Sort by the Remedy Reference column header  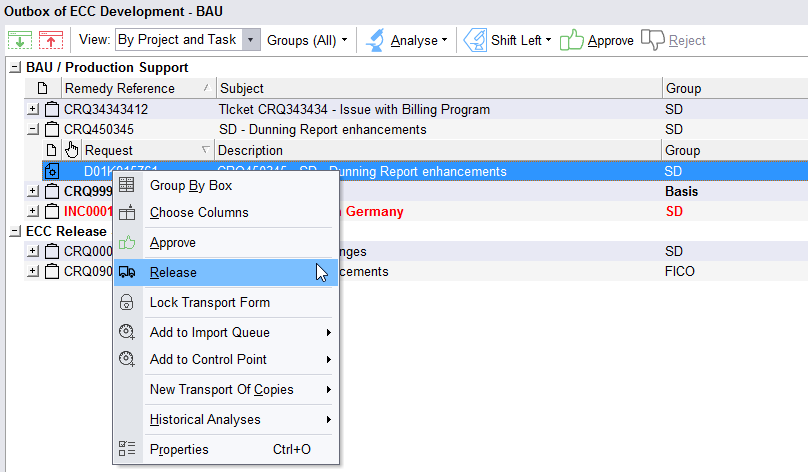click(119, 88)
